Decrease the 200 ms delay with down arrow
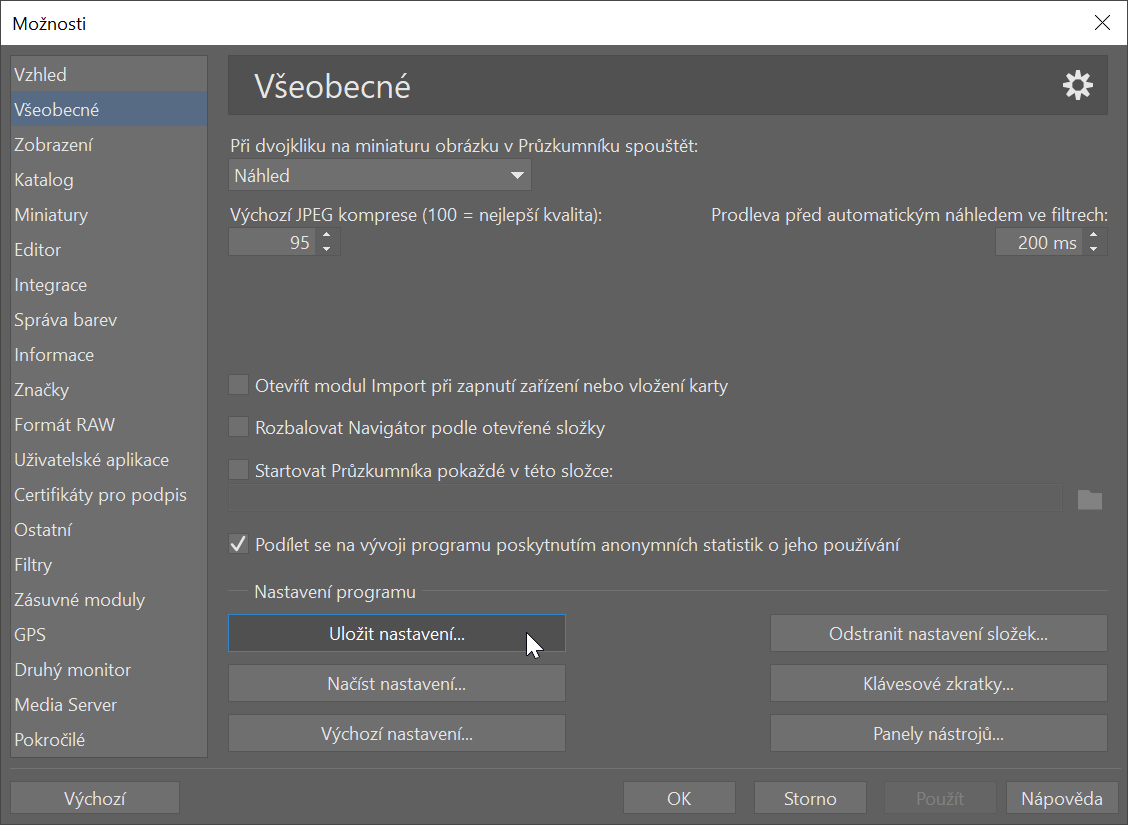1128x825 pixels. pos(1093,248)
